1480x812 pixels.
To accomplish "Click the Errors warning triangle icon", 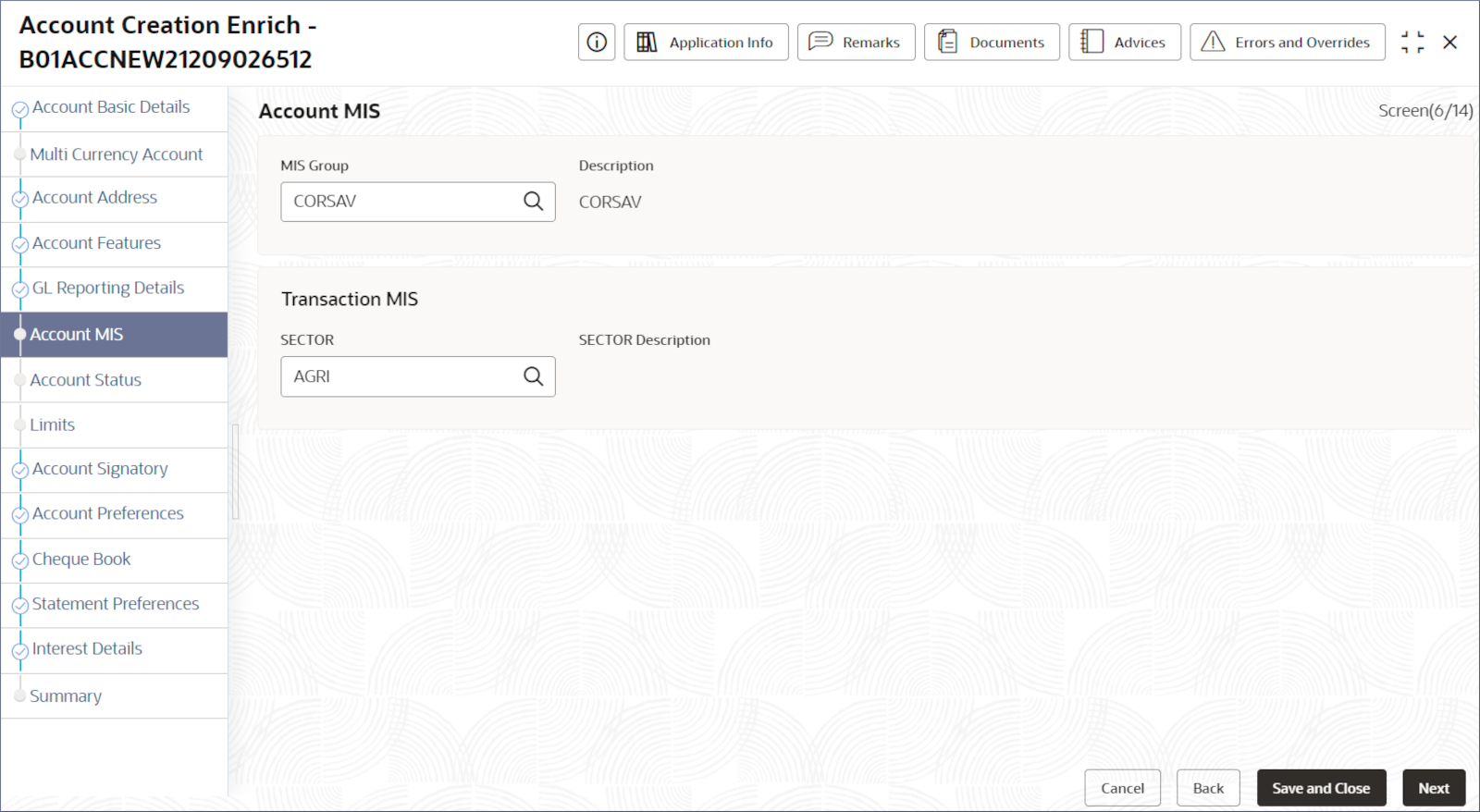I will 1213,42.
